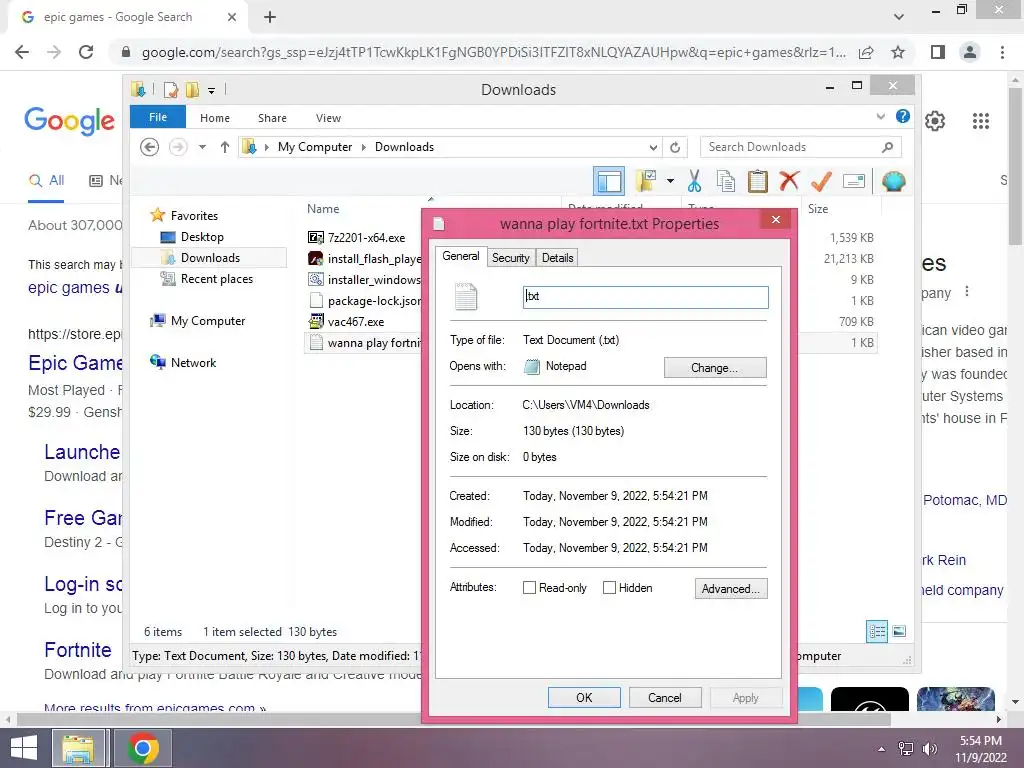Screen dimensions: 1024x768
Task: Click the Advanced... attributes button
Action: pyautogui.click(x=731, y=588)
